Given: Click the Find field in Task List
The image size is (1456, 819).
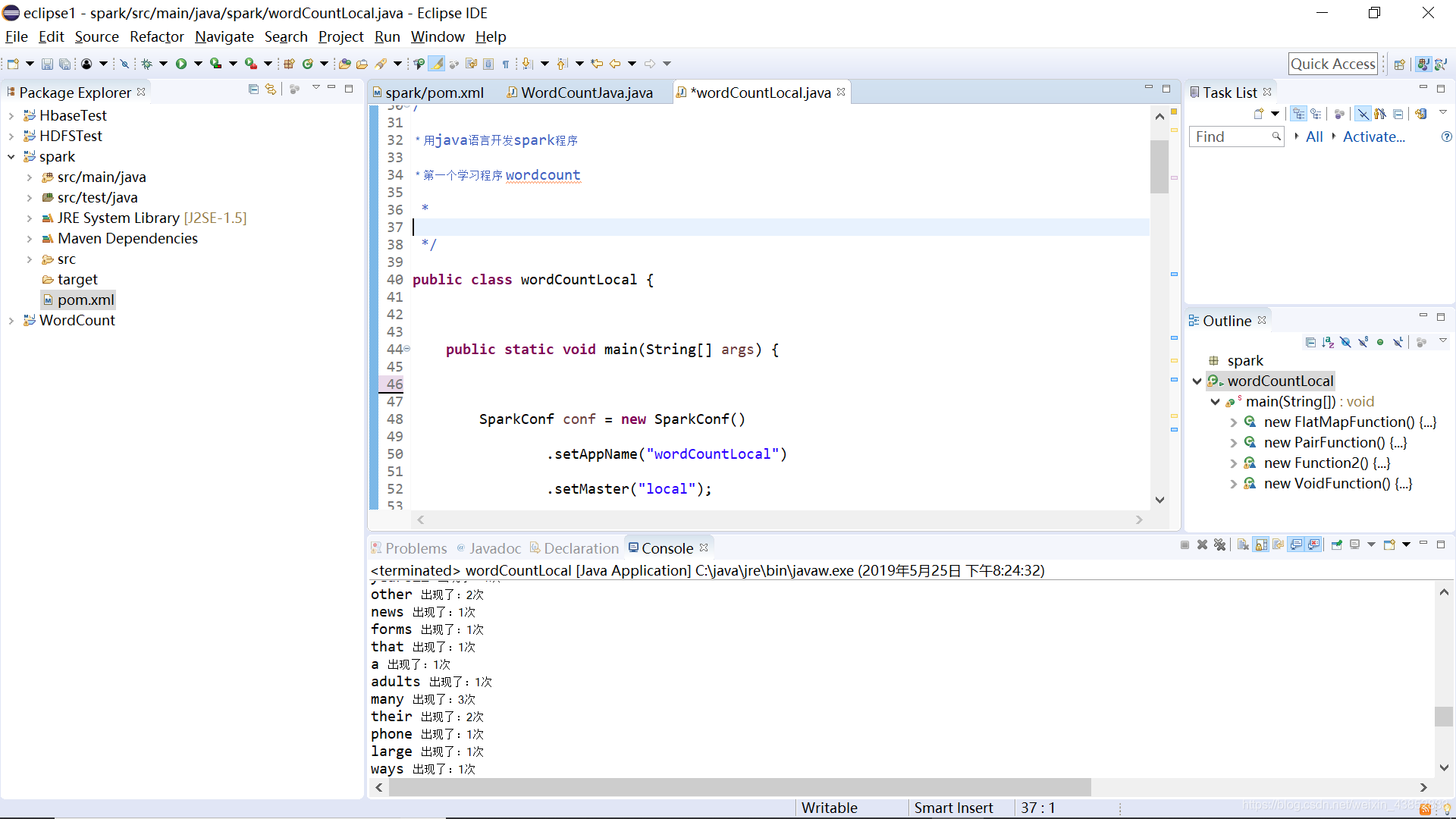Looking at the screenshot, I should point(1236,137).
